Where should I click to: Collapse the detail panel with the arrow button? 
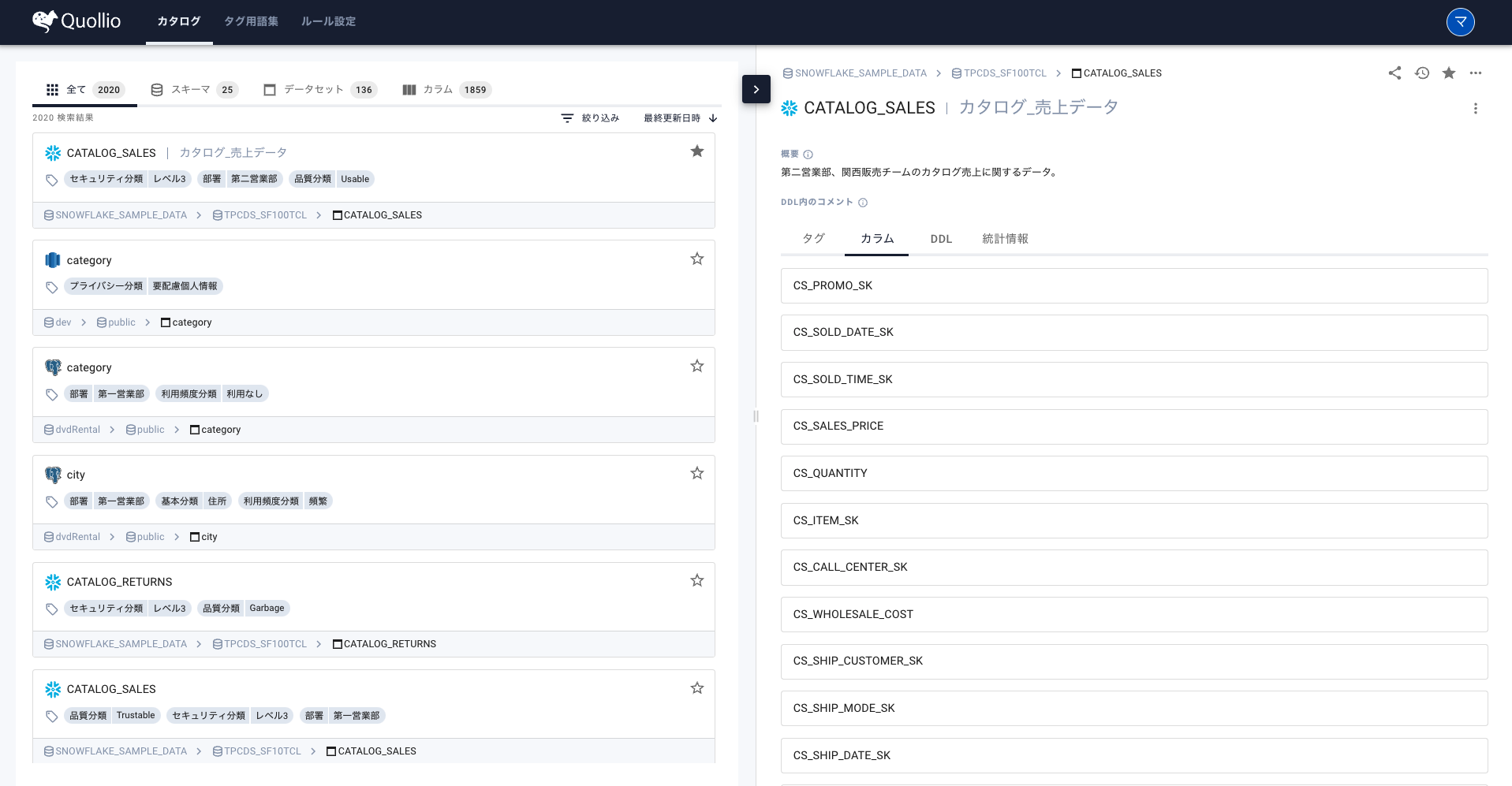[756, 89]
